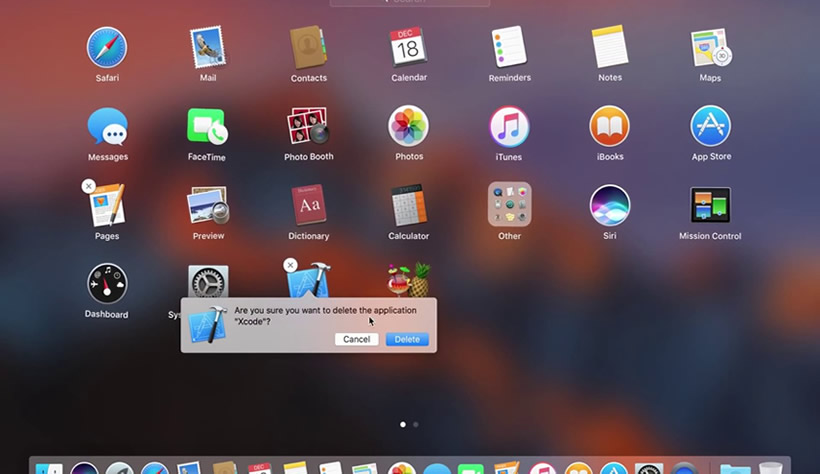The image size is (820, 474).
Task: Open the Maps app icon
Action: coord(711,48)
